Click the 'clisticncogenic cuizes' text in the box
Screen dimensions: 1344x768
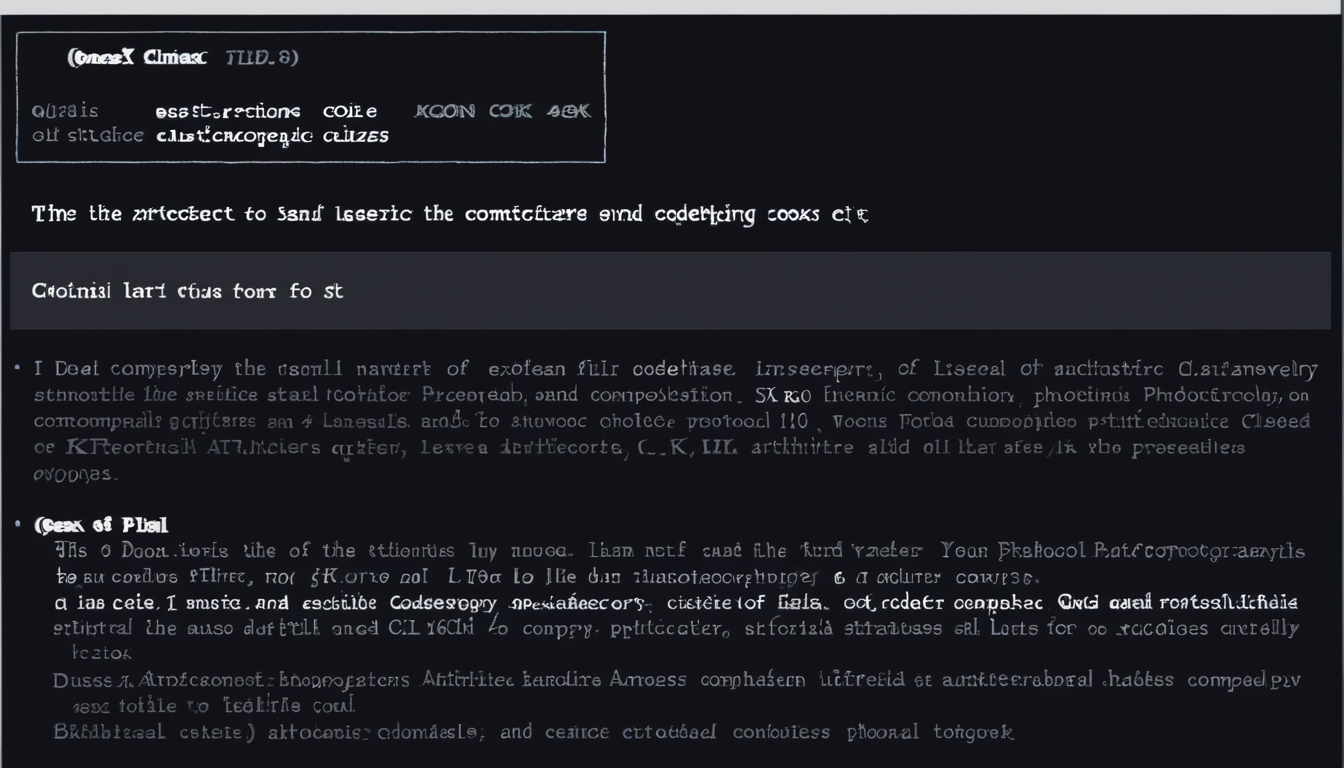(272, 136)
